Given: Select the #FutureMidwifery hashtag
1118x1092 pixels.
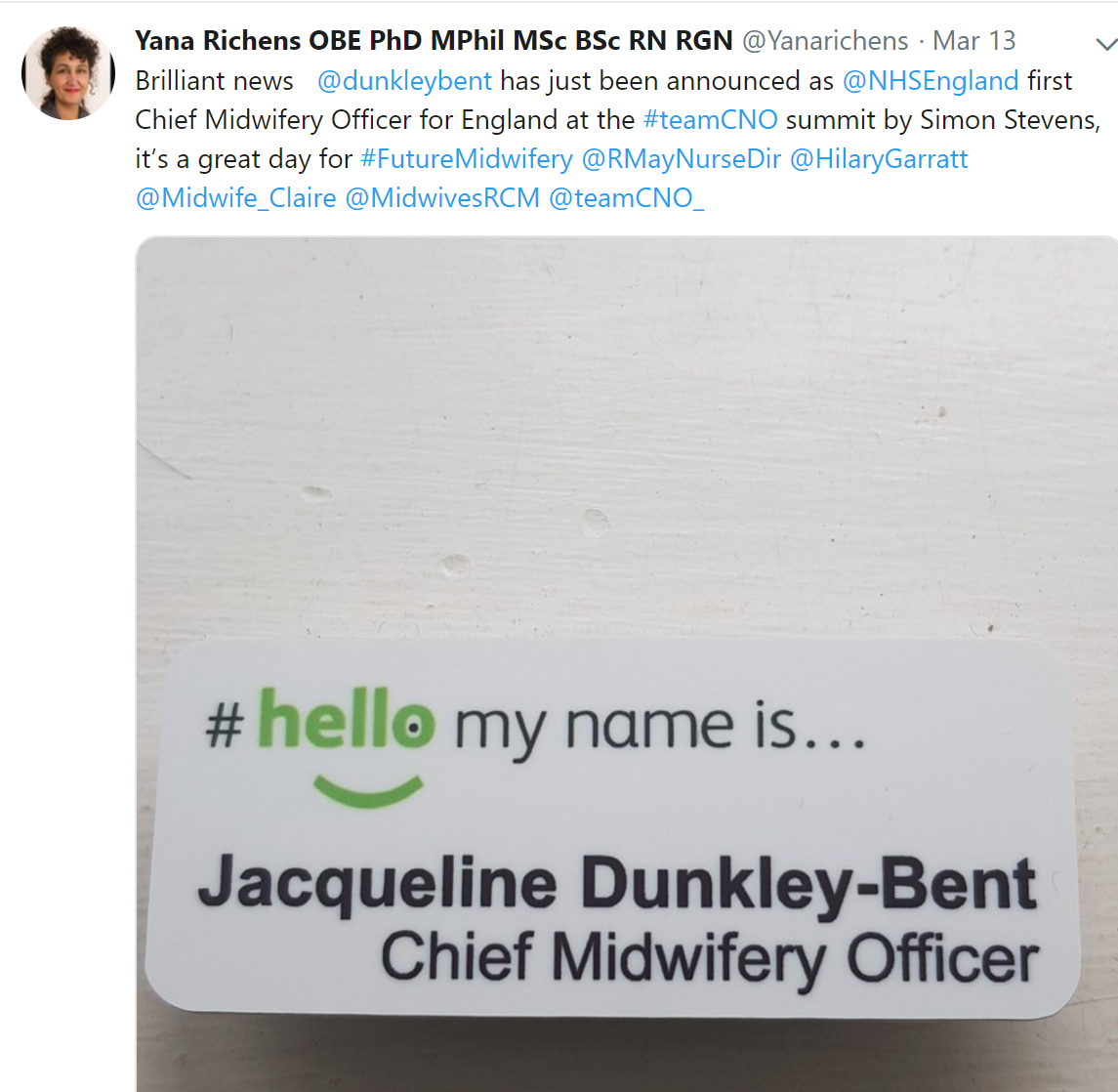Looking at the screenshot, I should (x=467, y=159).
